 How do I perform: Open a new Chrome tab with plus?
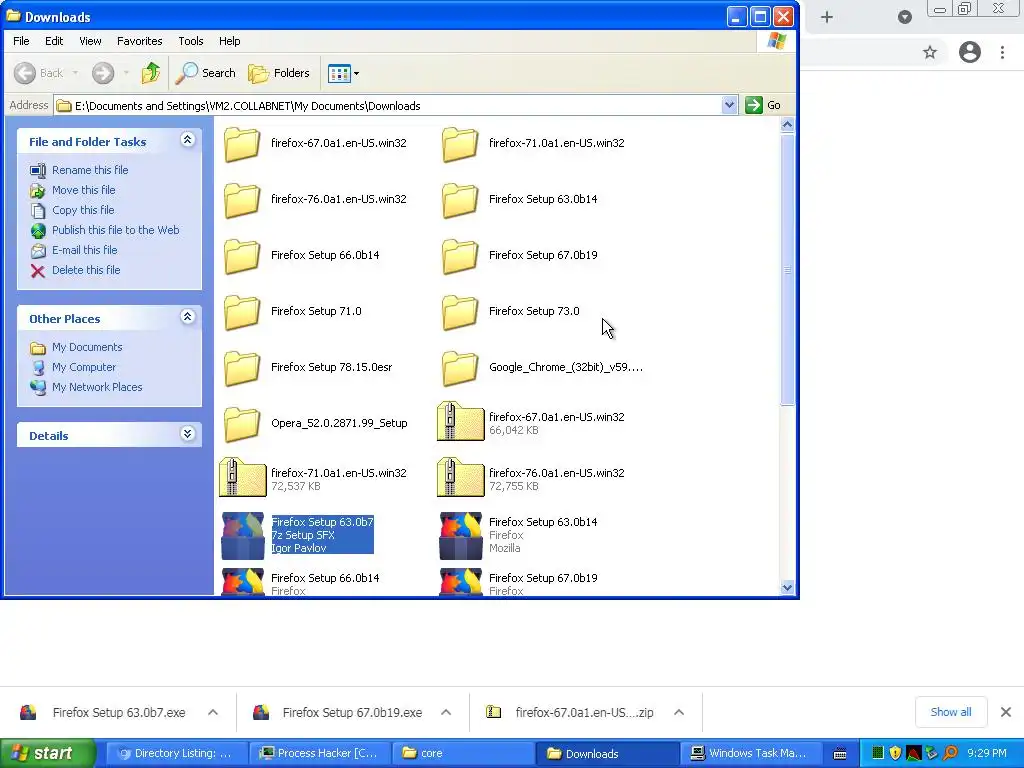click(x=827, y=17)
